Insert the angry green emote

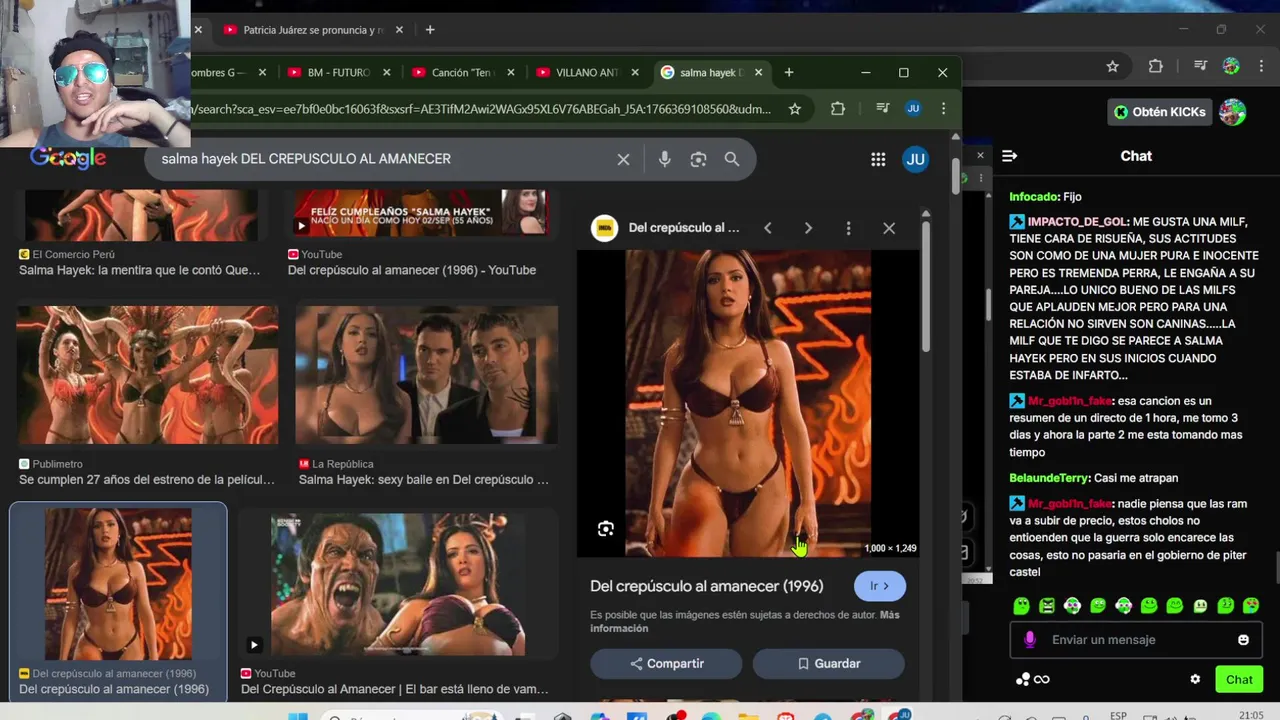[1047, 605]
